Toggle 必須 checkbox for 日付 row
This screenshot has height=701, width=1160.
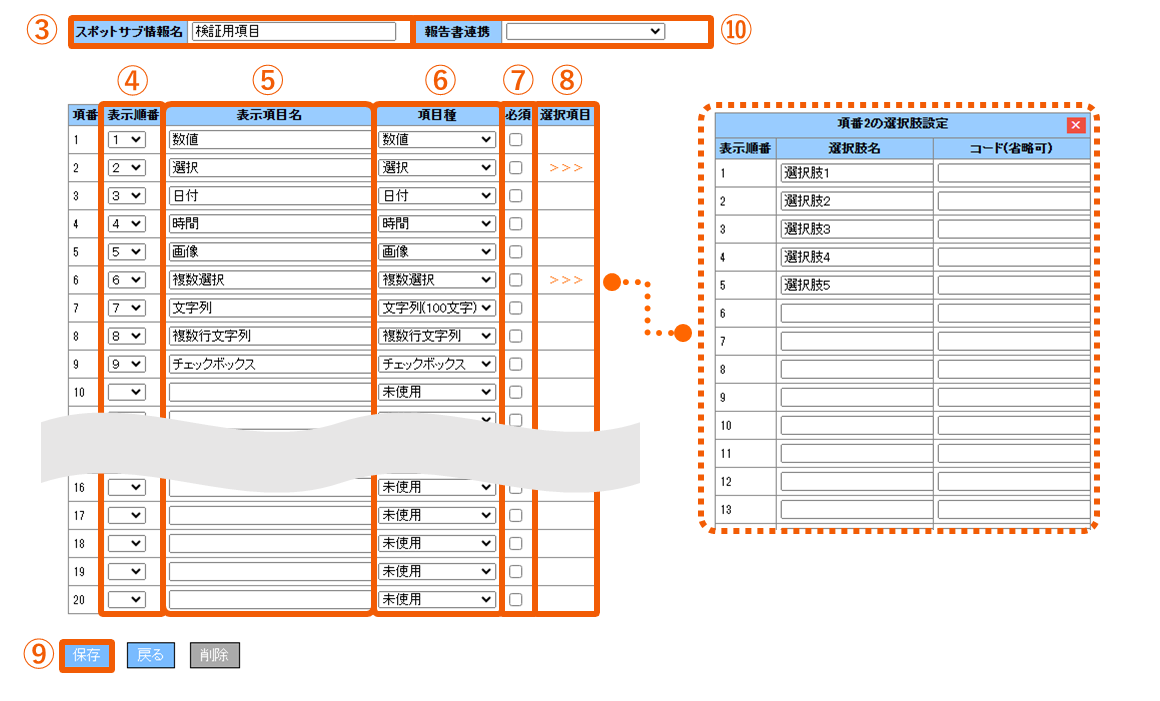tap(516, 196)
